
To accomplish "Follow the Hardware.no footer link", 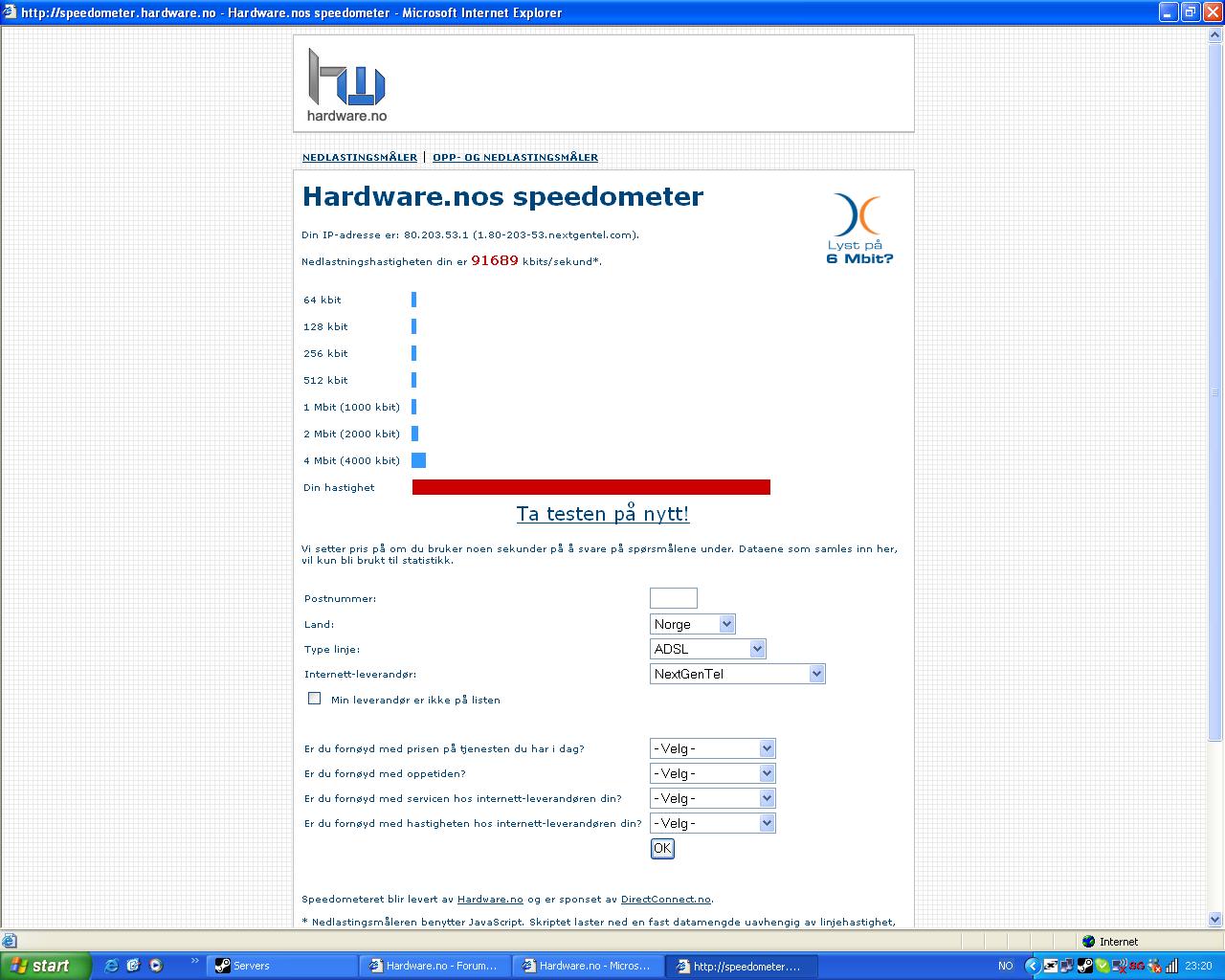I will pyautogui.click(x=490, y=900).
